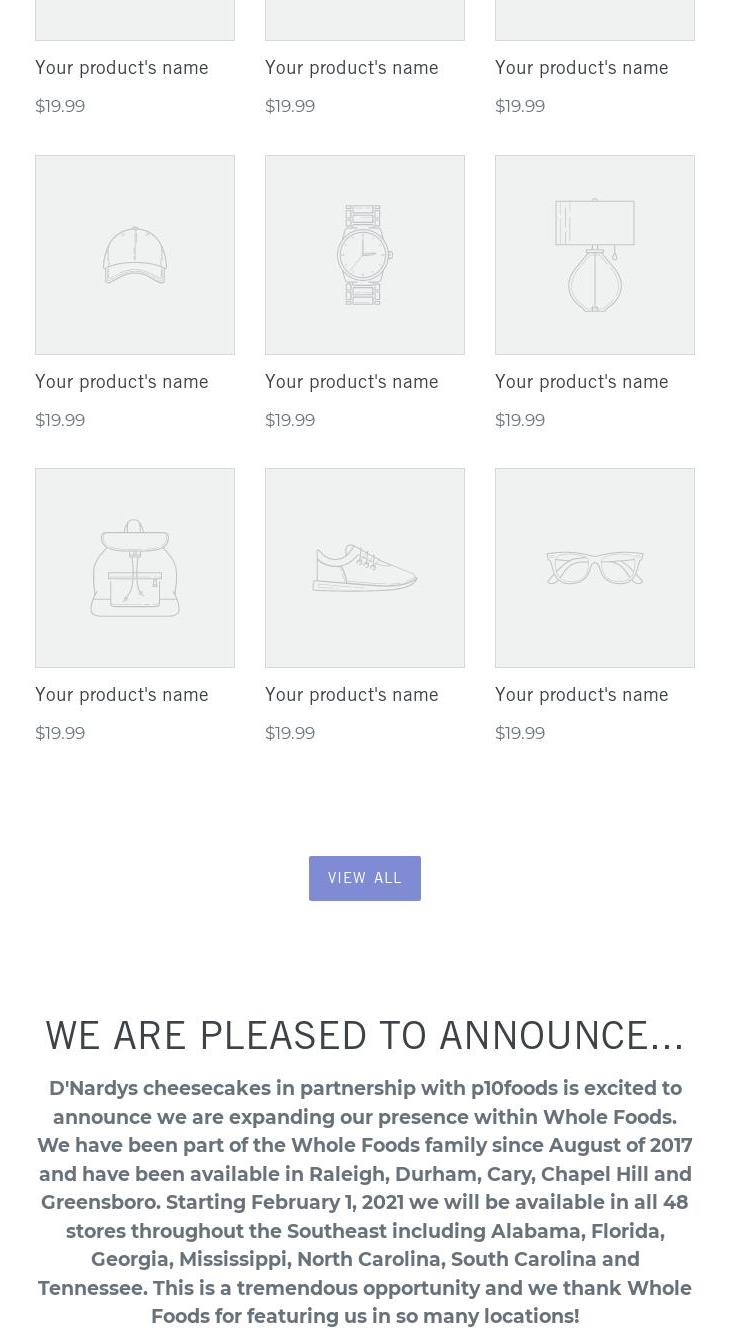Click product name under the cap image
Image resolution: width=730 pixels, height=1342 pixels.
[x=122, y=382]
